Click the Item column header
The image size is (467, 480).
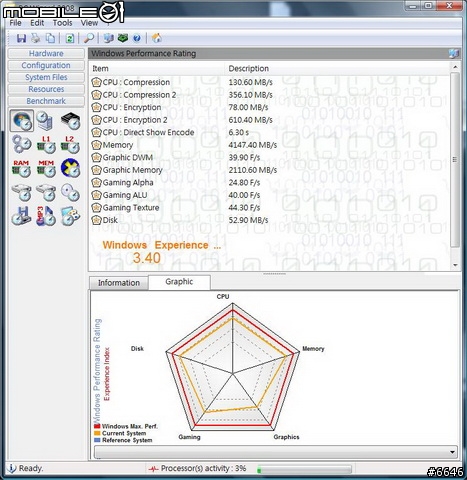tap(157, 69)
